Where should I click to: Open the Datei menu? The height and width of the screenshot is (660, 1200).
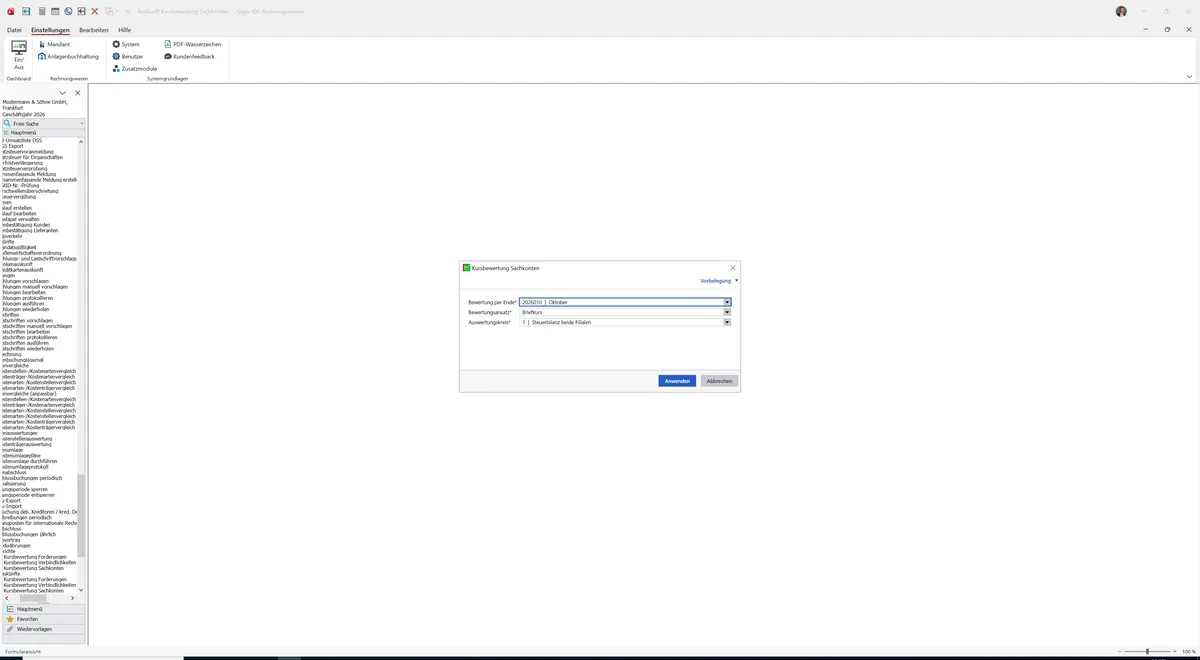pyautogui.click(x=14, y=30)
